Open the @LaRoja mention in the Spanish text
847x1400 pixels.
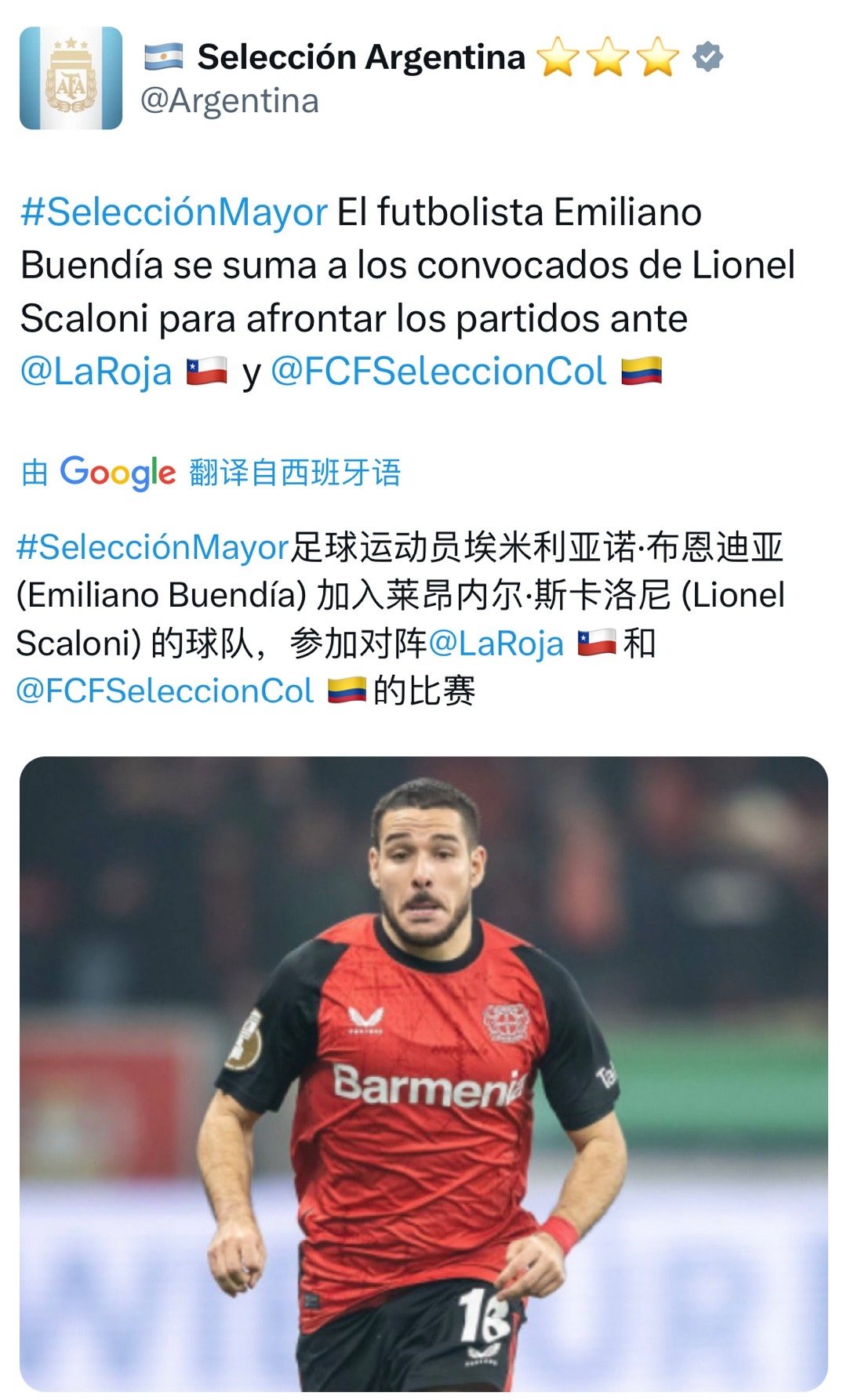pyautogui.click(x=96, y=372)
